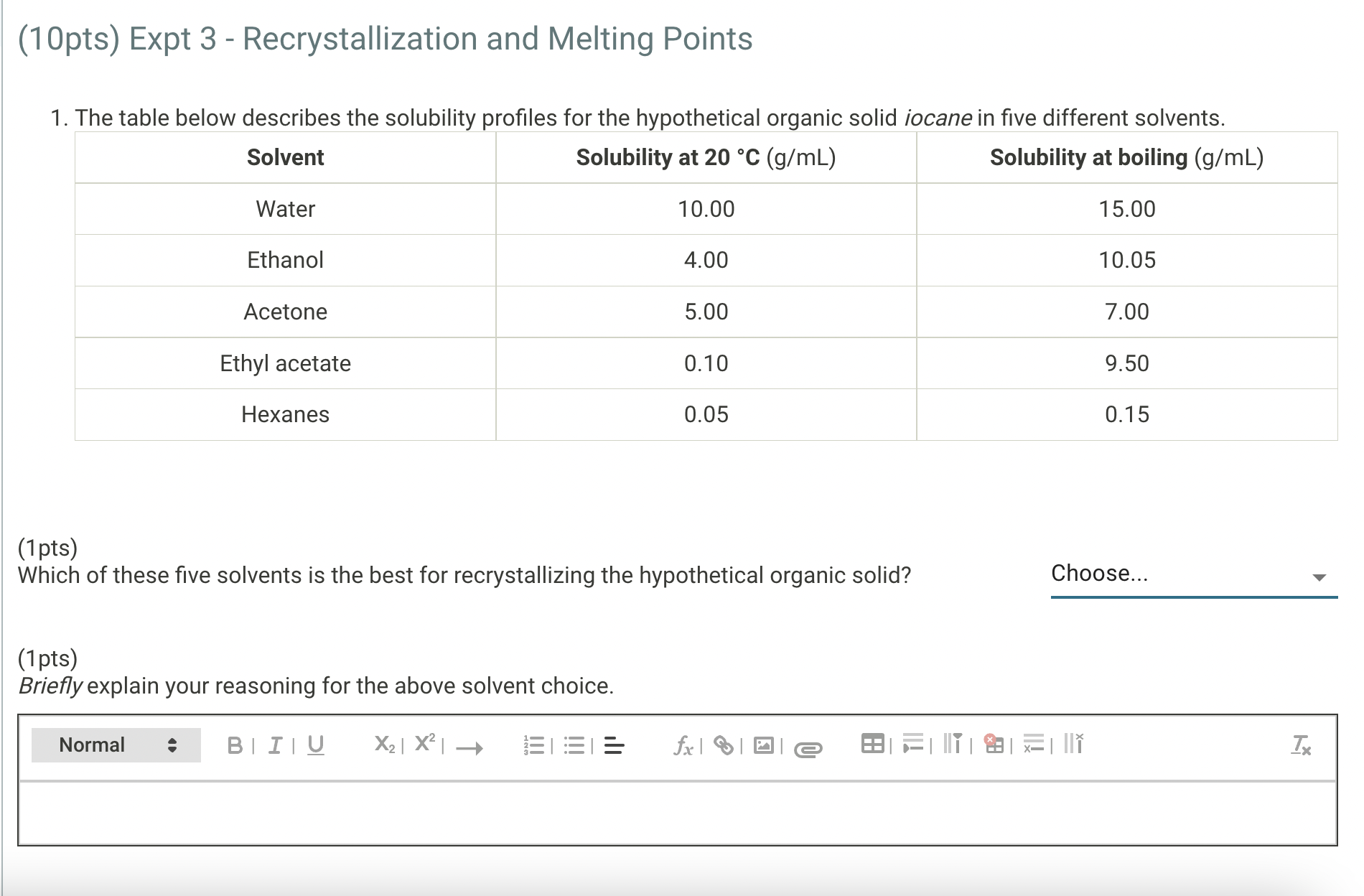Image resolution: width=1364 pixels, height=896 pixels.
Task: Expand the text alignment options
Action: point(613,745)
